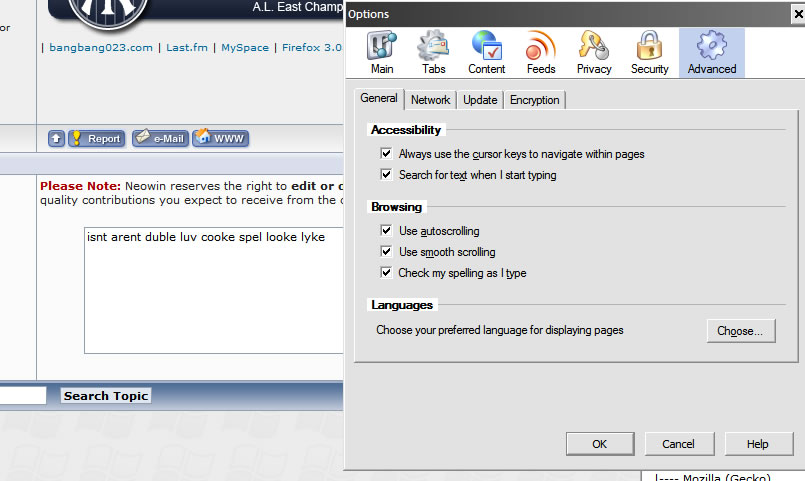Open the Content options panel
Viewport: 805px width, 481px height.
click(x=486, y=53)
